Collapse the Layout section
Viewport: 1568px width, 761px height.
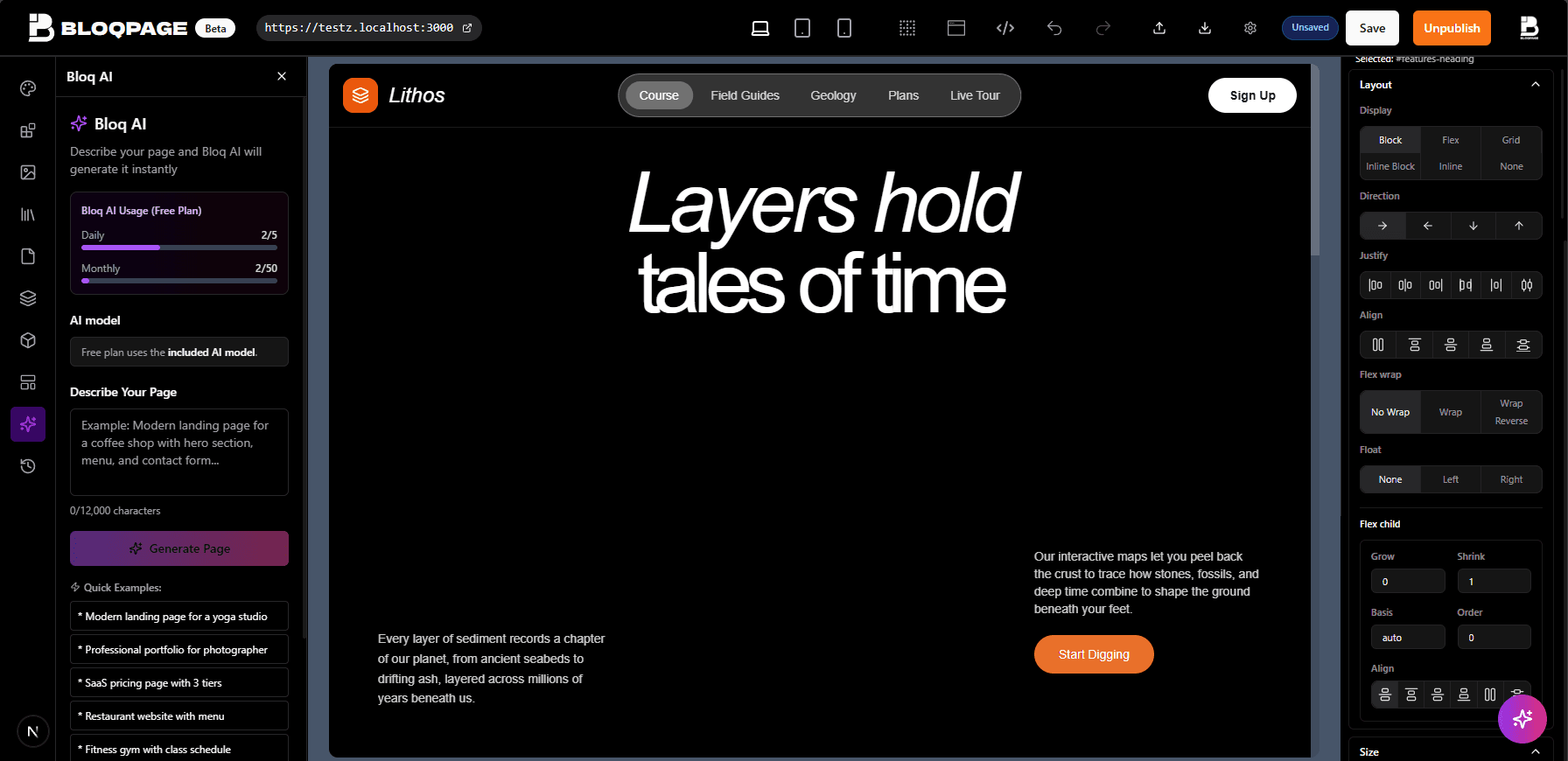[x=1536, y=85]
